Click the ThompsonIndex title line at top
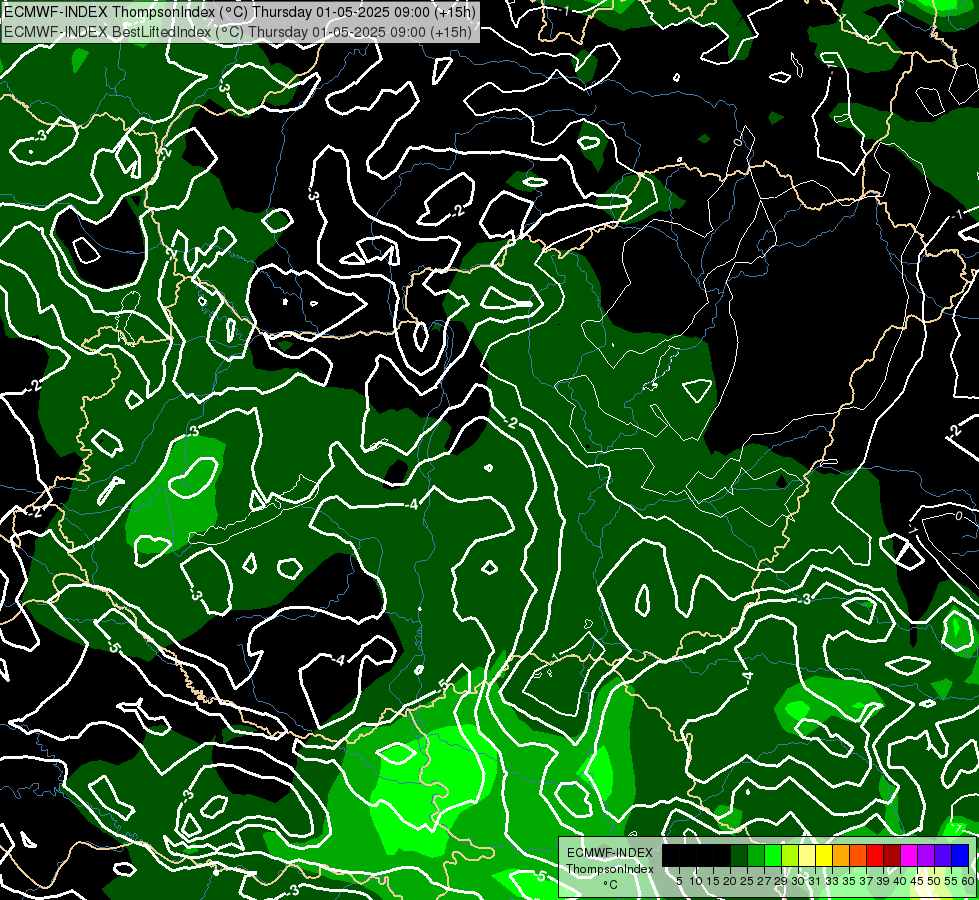Screen dimensions: 979x900 click(239, 12)
